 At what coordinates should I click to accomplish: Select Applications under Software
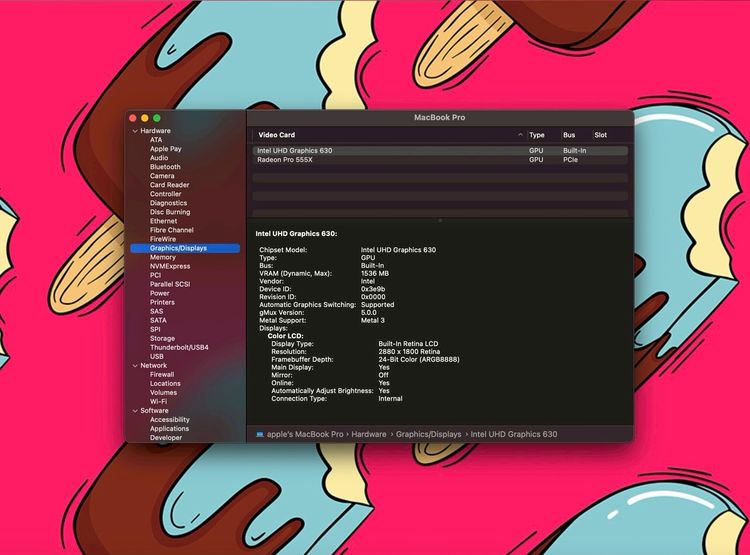(169, 429)
